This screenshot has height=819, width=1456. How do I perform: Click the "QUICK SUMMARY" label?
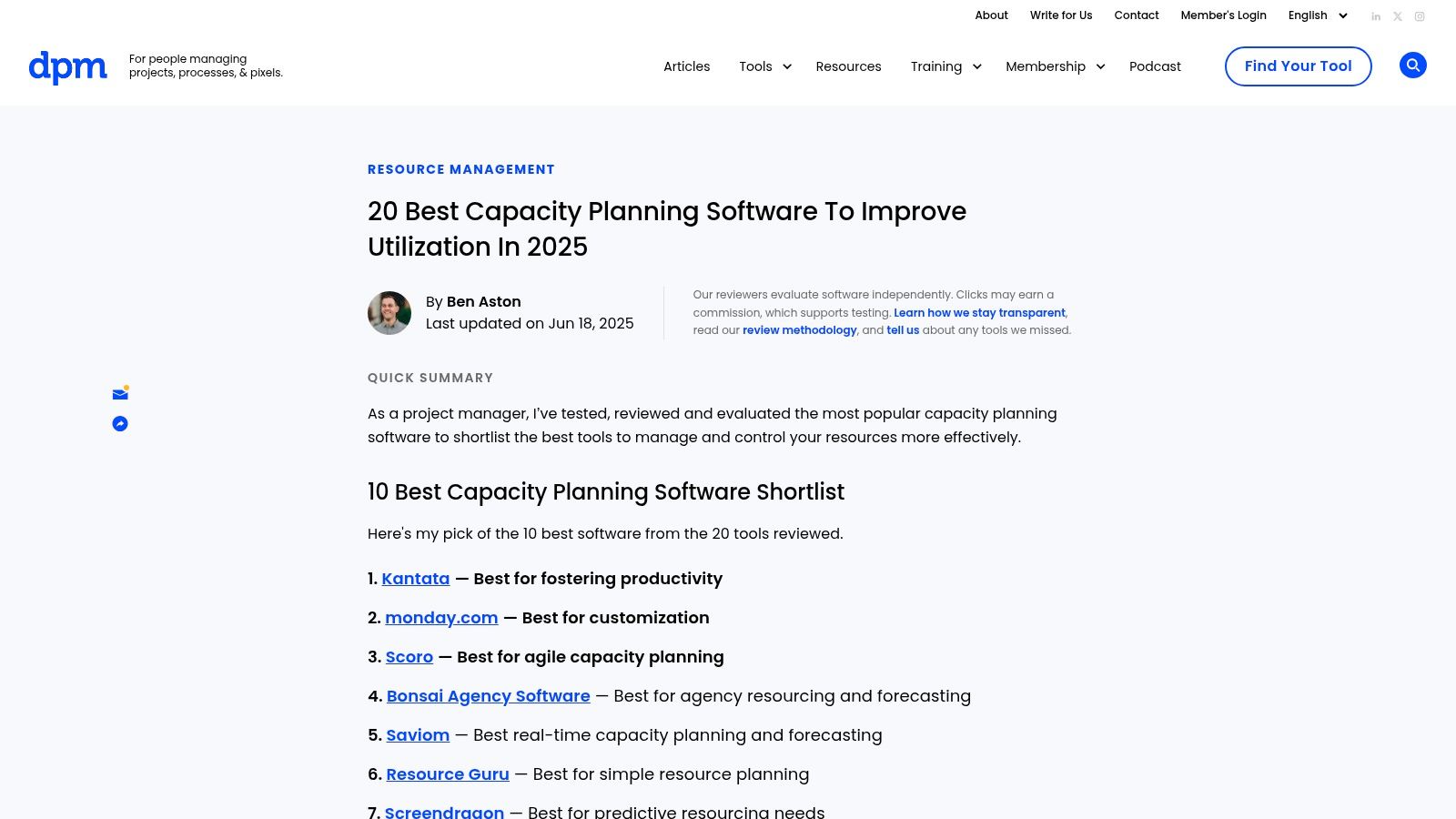[x=430, y=378]
